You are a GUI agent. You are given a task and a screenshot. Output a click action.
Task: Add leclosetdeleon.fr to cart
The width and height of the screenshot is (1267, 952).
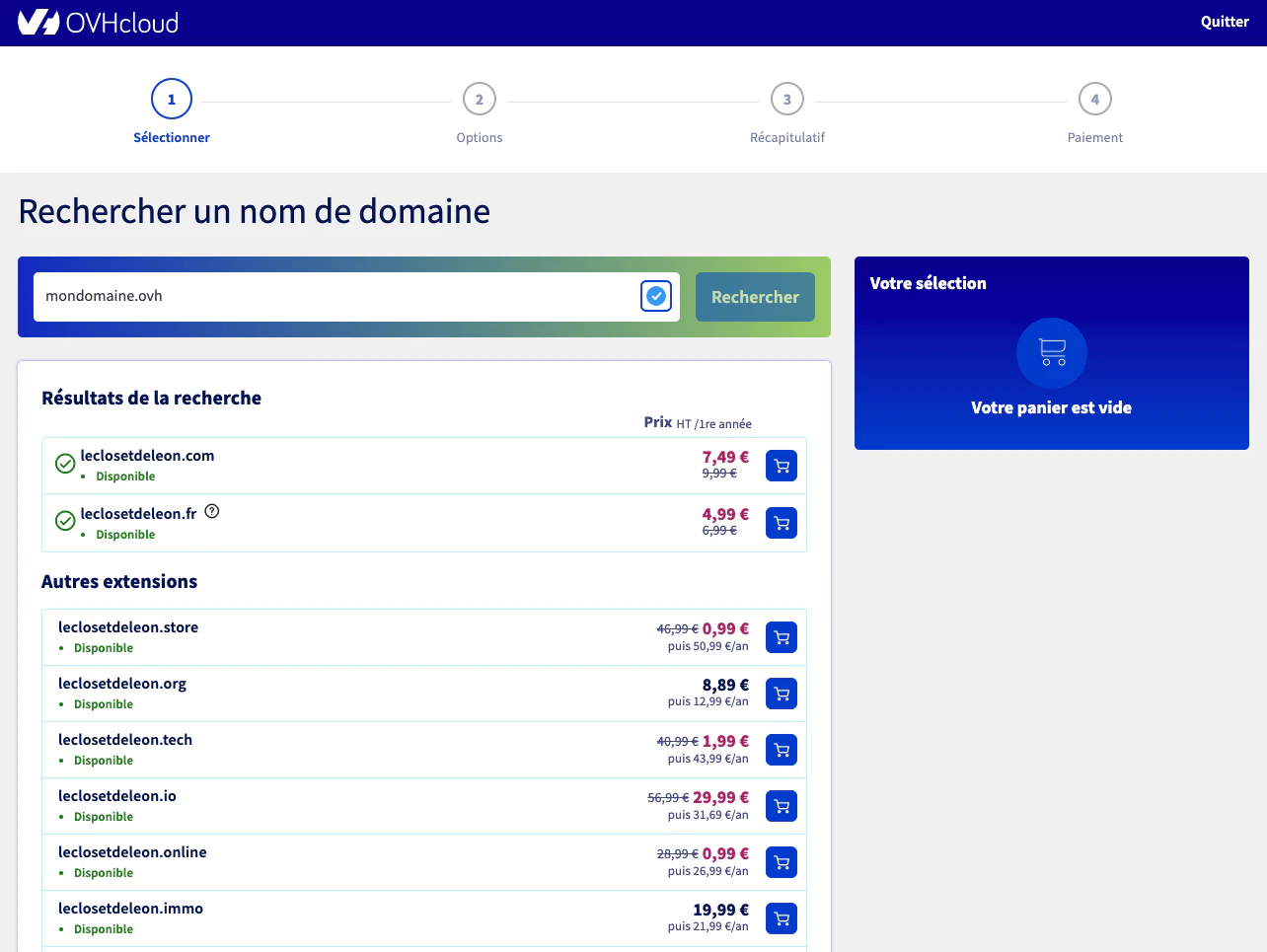pos(782,523)
